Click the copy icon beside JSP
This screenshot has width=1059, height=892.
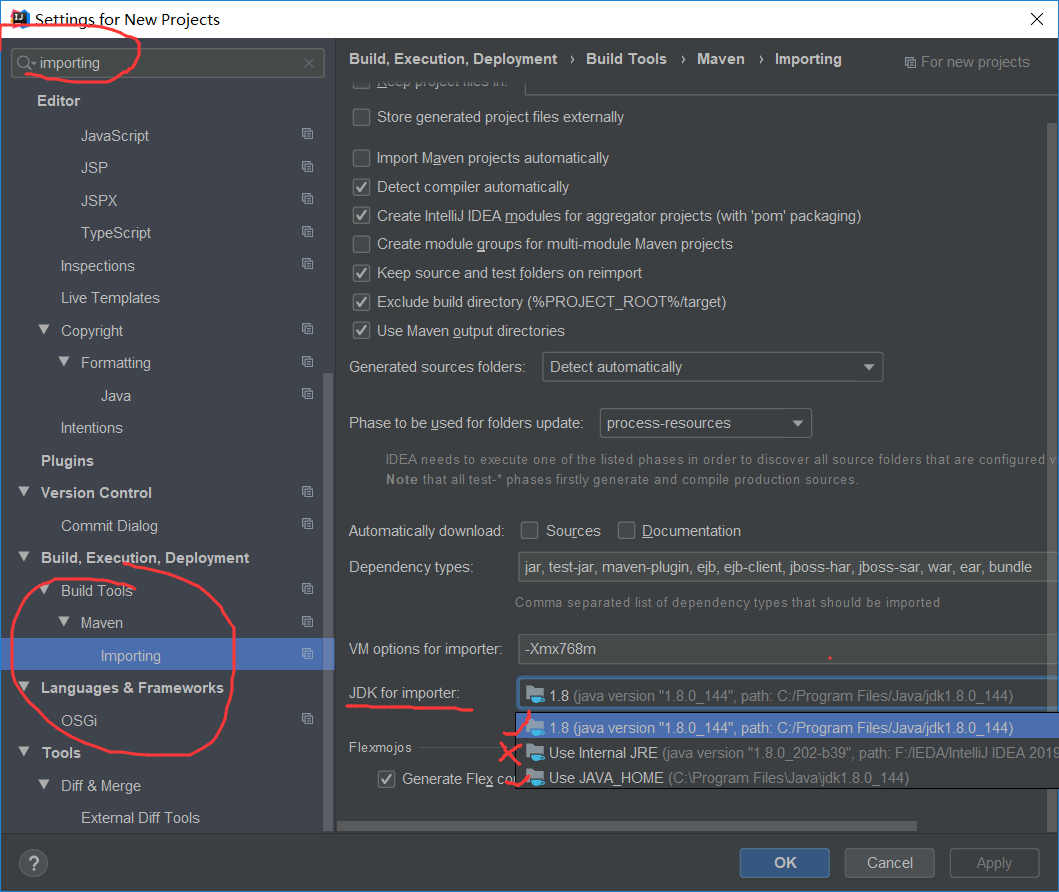[x=307, y=166]
